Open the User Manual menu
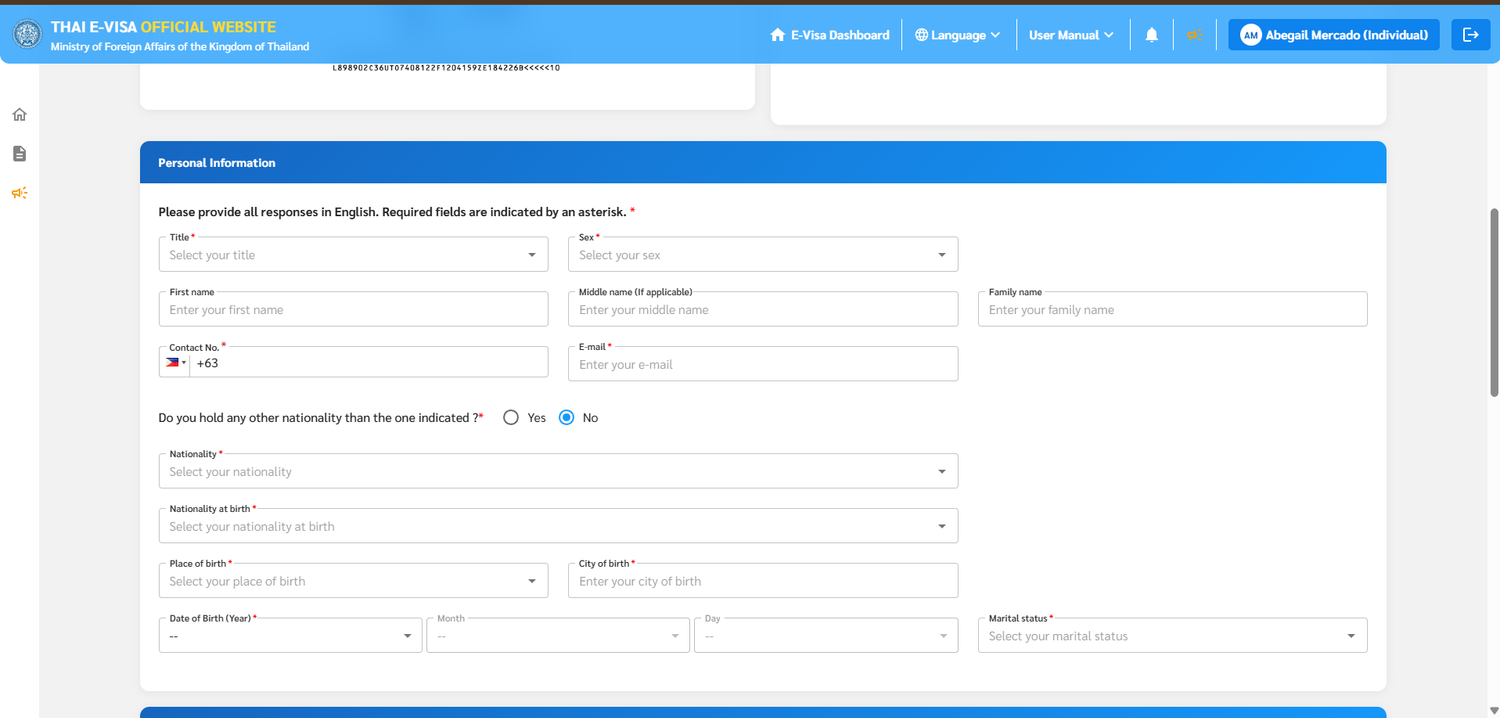This screenshot has width=1500, height=718. click(x=1071, y=35)
